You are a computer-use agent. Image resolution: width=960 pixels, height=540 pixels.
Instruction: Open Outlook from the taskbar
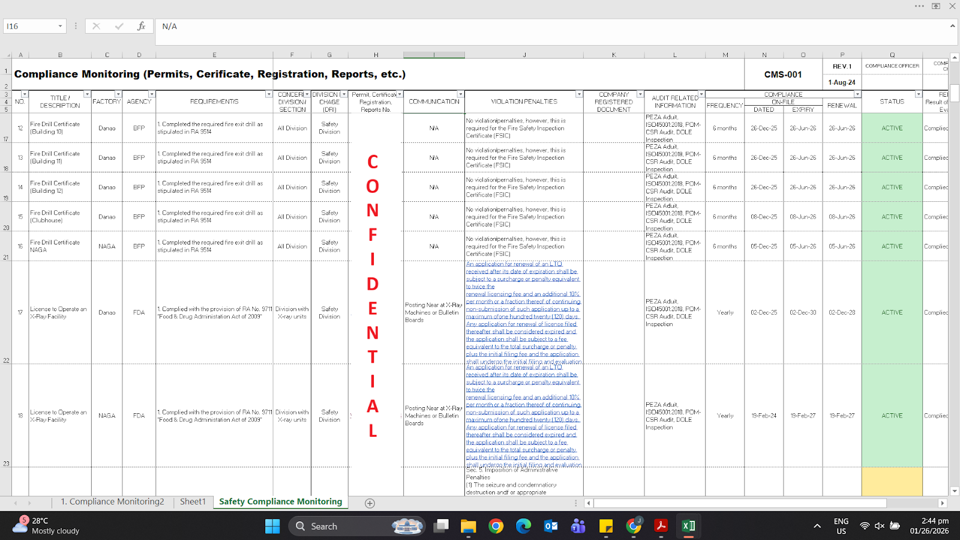pos(550,526)
